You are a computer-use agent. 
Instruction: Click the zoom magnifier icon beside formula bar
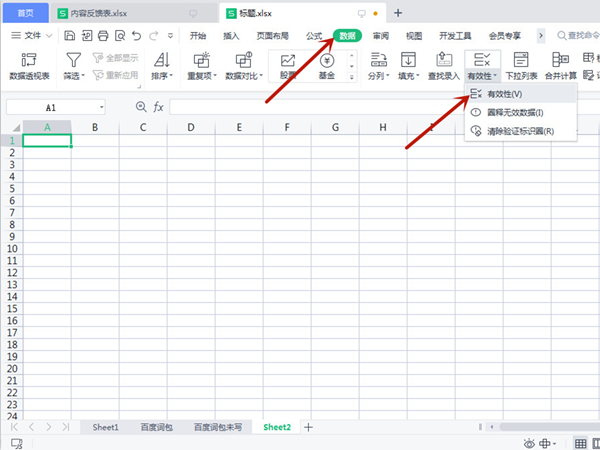coord(141,106)
